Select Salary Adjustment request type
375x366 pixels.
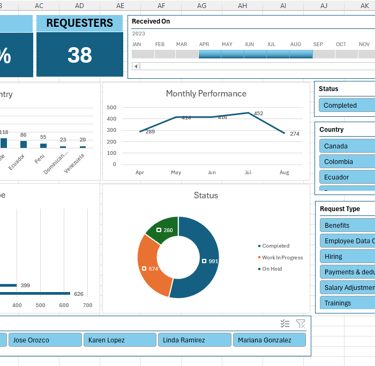(348, 287)
